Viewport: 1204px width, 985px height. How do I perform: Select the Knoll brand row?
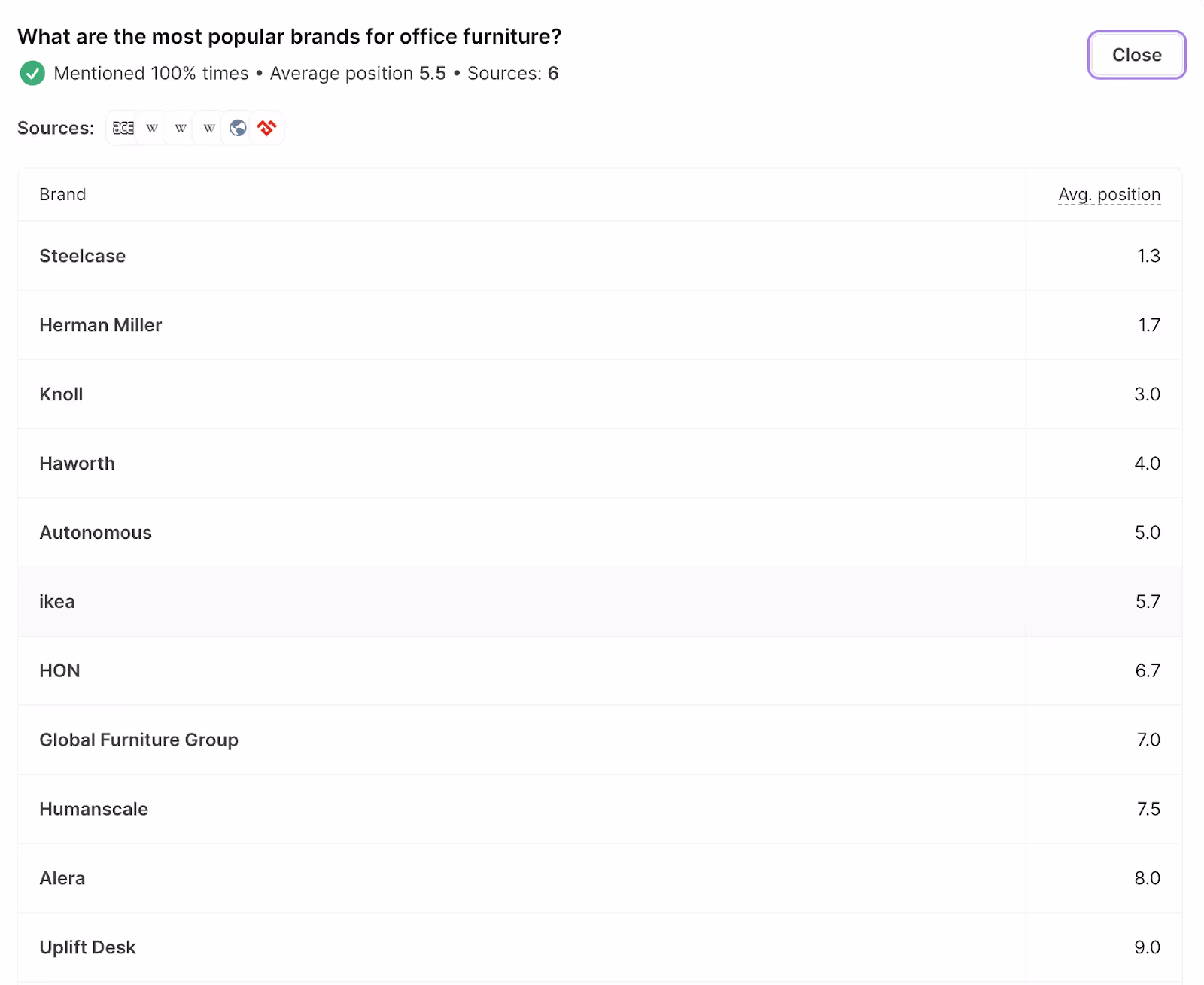[x=600, y=394]
